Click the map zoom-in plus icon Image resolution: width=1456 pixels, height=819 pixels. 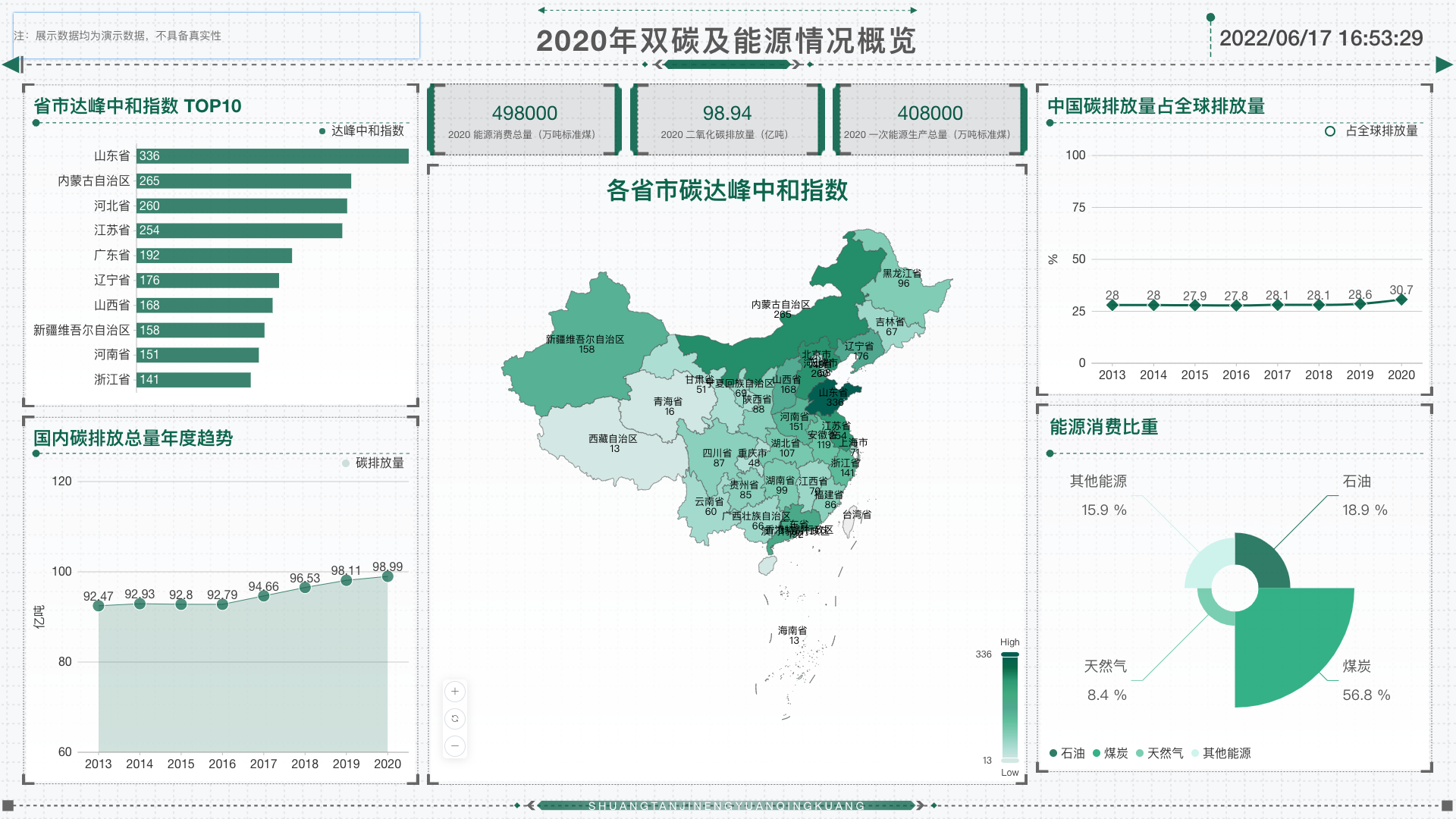[454, 691]
